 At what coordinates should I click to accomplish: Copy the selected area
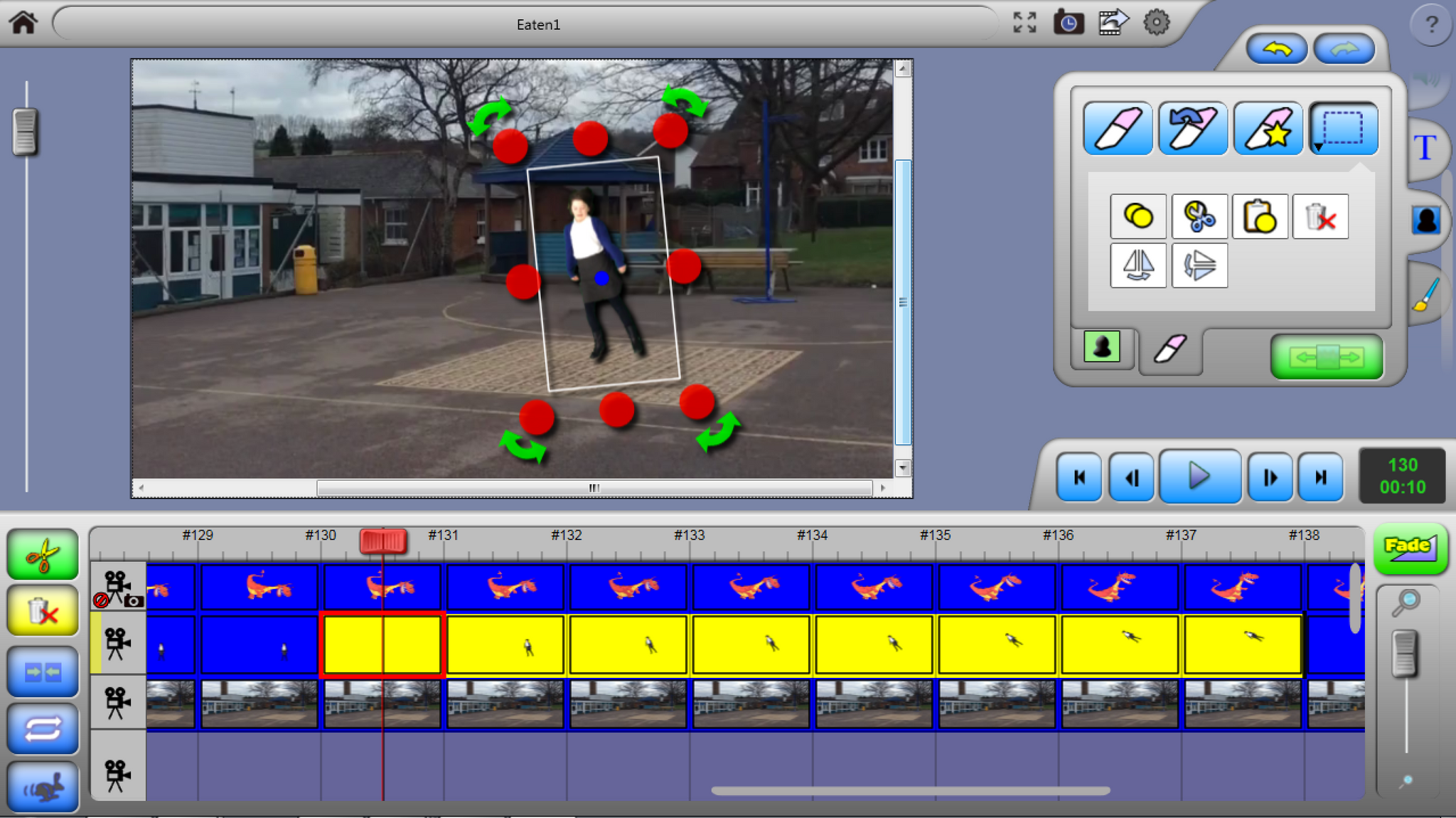point(1137,217)
